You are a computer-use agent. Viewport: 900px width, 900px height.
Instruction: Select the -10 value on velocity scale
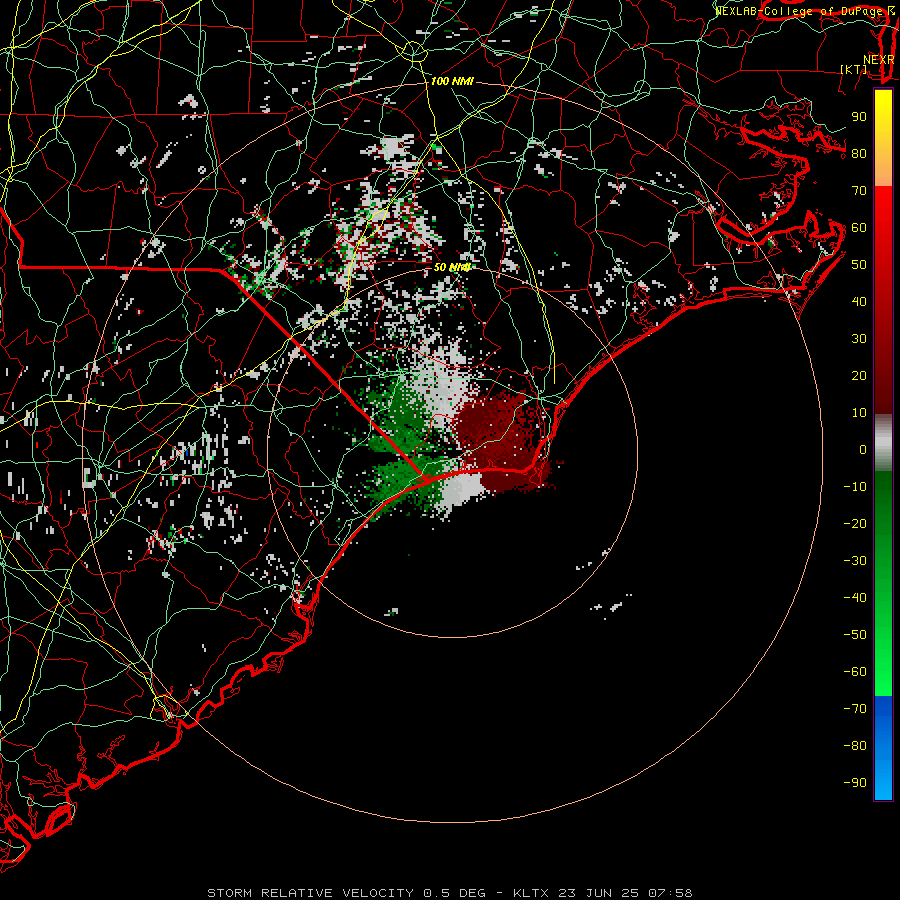[855, 487]
